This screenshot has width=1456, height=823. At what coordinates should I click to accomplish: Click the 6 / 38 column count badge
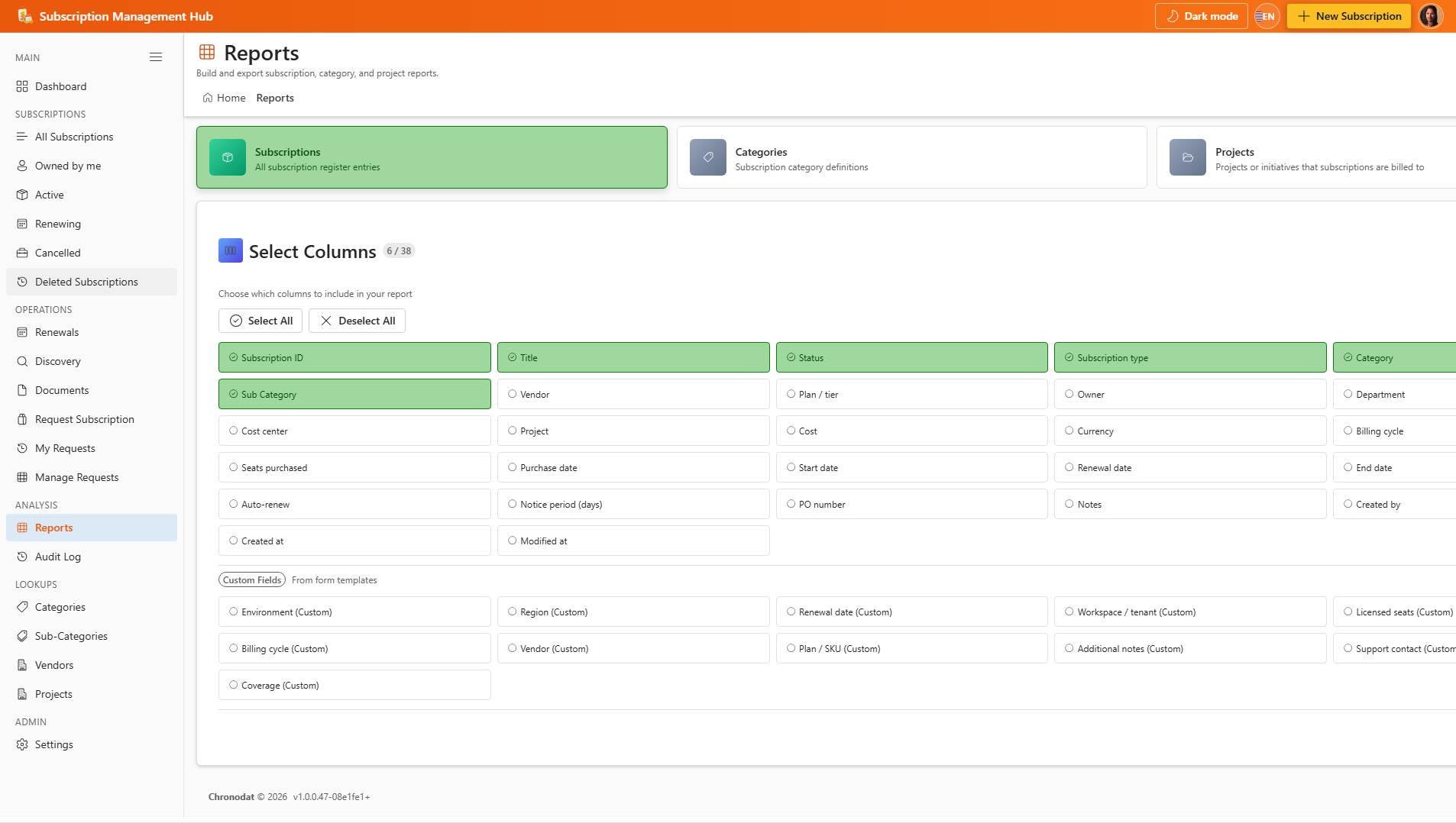pos(399,251)
